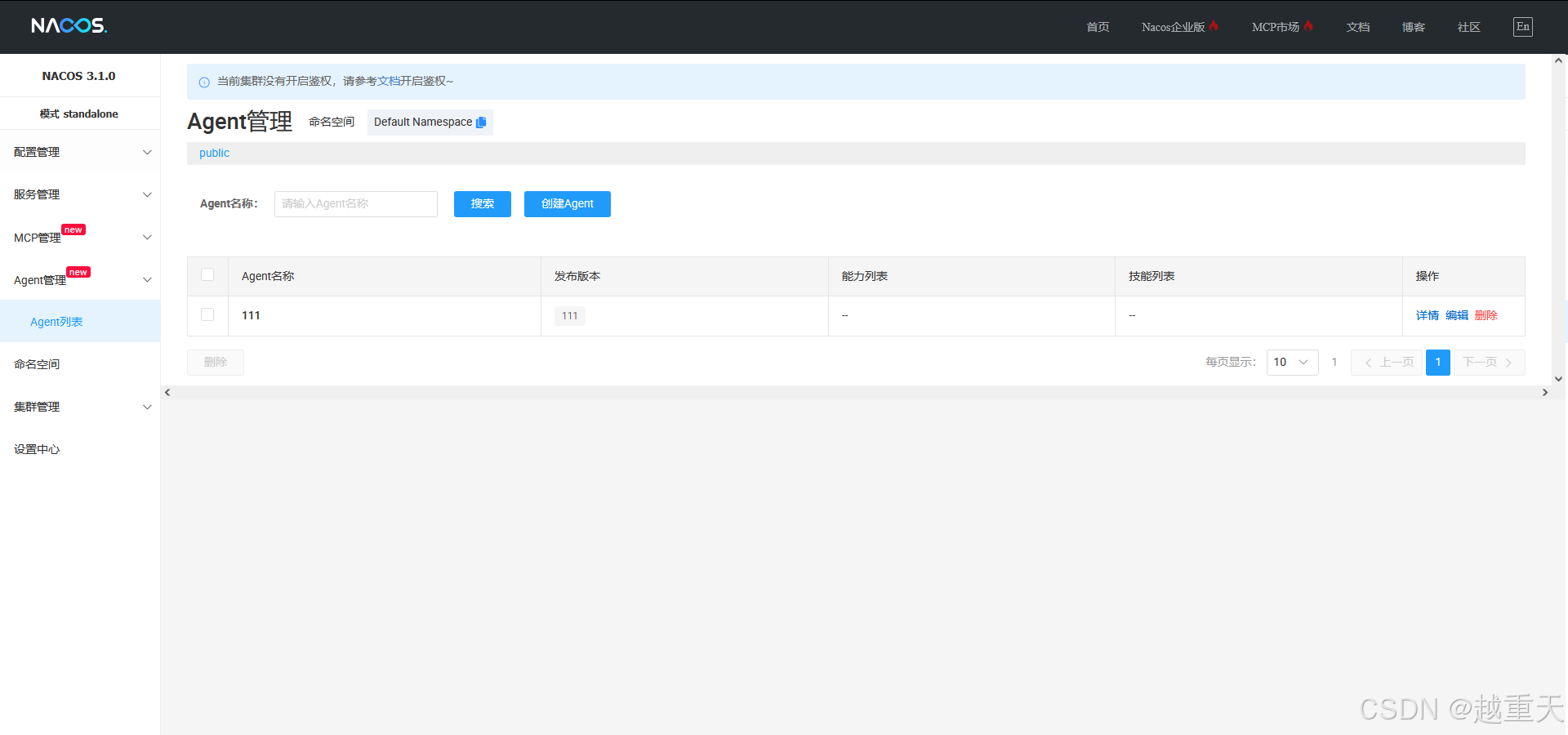Switch language with the En switcher

coord(1522,26)
